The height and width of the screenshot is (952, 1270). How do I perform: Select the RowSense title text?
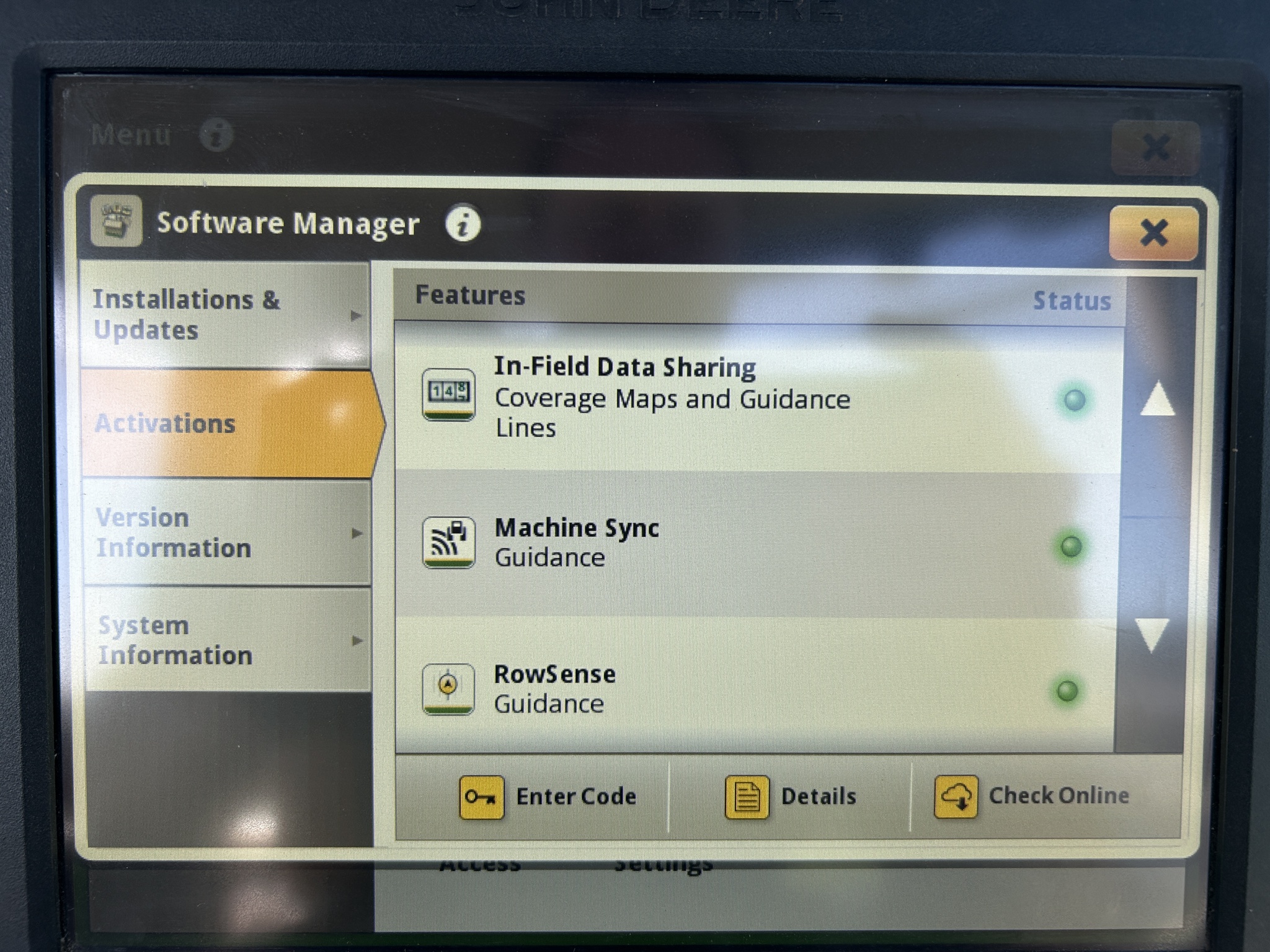point(555,674)
